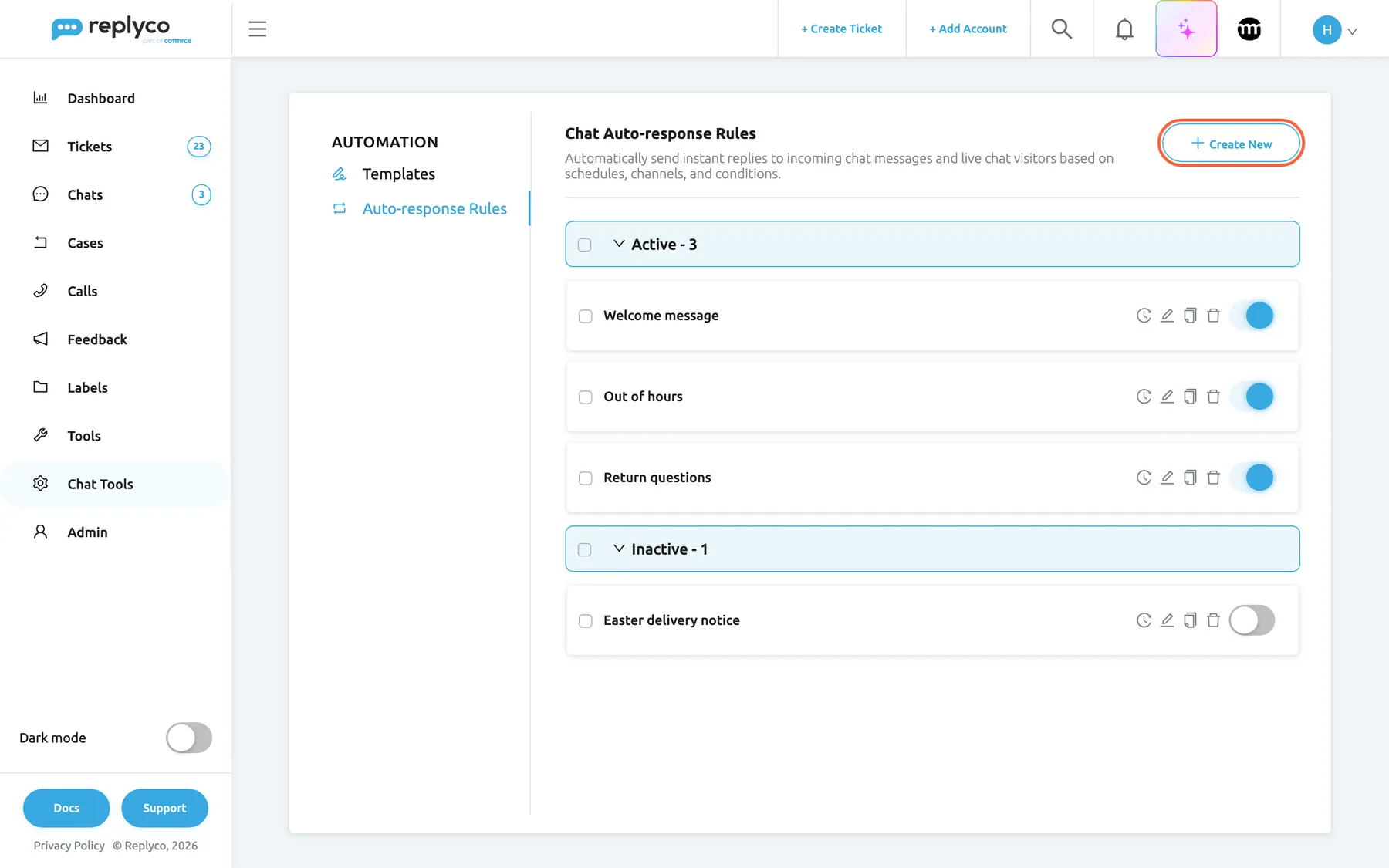Disable the Welcome message rule toggle
Screen dimensions: 1389x868
(x=1252, y=316)
